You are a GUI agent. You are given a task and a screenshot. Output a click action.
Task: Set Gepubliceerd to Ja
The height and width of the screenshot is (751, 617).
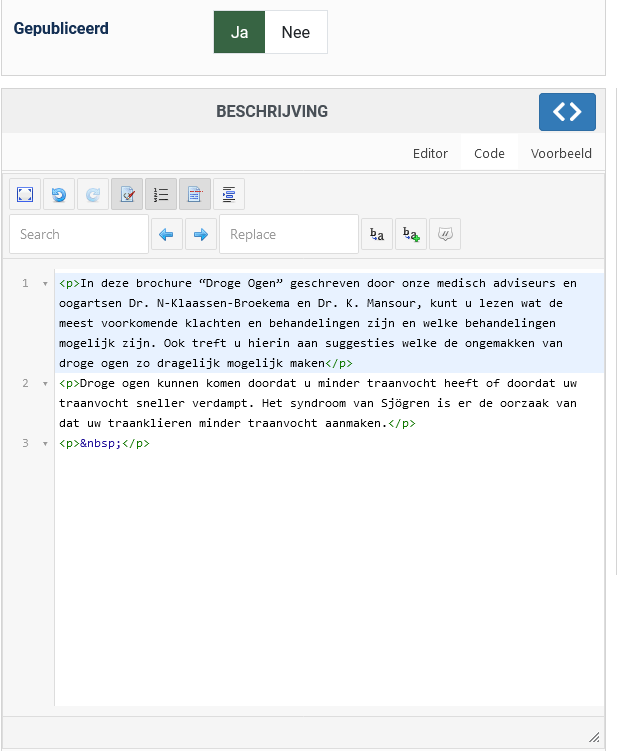239,32
